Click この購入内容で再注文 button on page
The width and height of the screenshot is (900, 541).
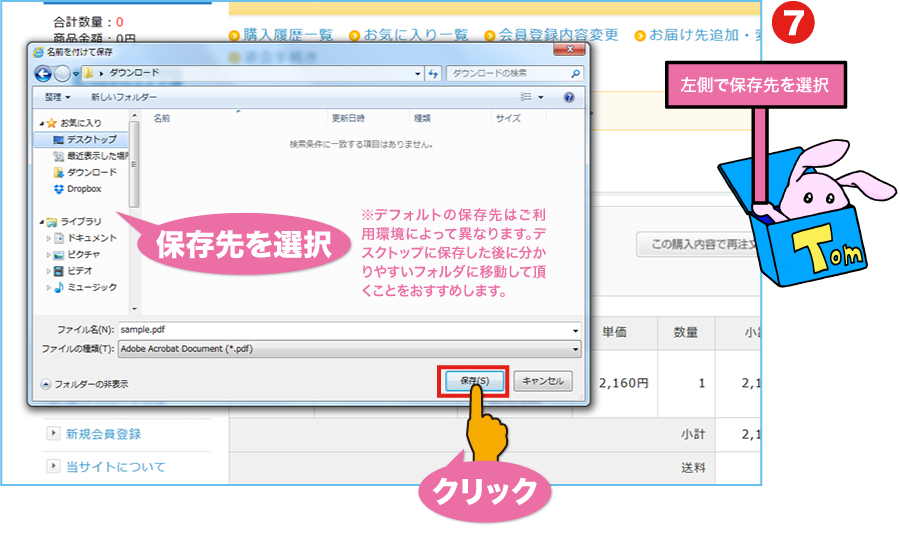[x=698, y=245]
